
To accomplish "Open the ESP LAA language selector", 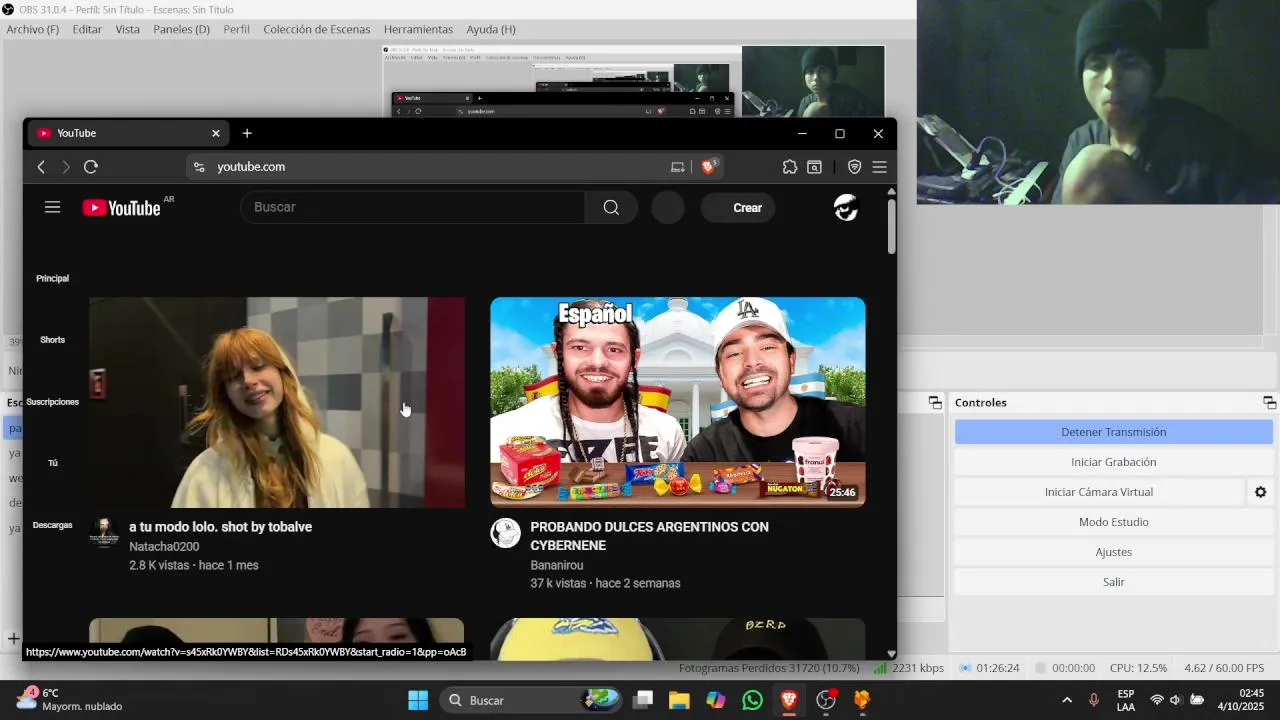I will point(1126,700).
